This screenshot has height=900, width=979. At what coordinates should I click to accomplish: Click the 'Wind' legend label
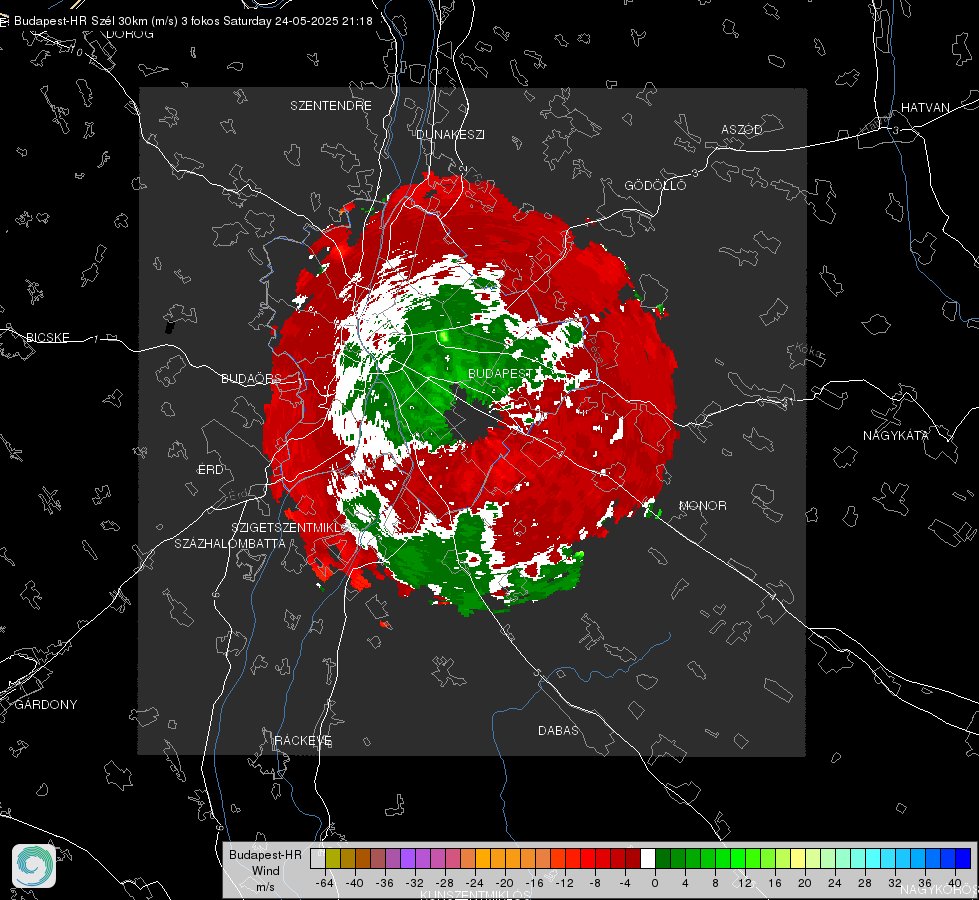(265, 870)
